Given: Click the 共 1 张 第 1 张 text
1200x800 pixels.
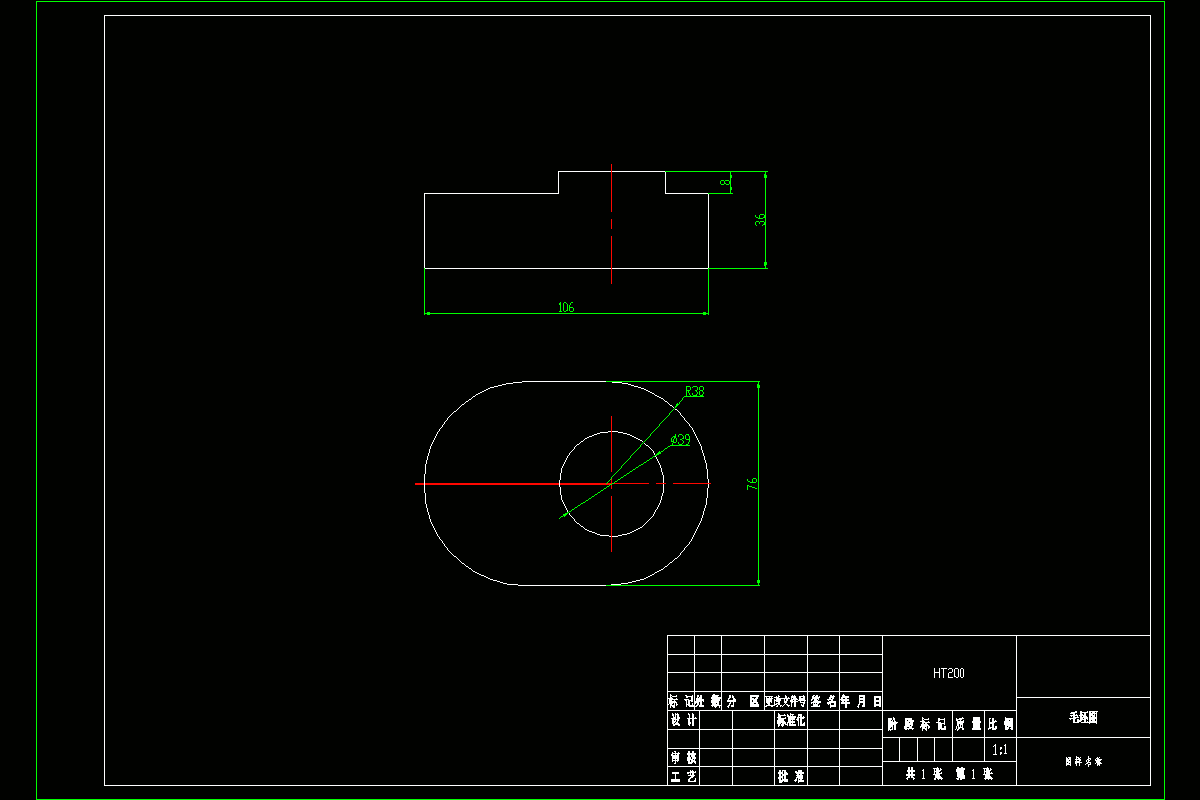Looking at the screenshot, I should click(949, 774).
